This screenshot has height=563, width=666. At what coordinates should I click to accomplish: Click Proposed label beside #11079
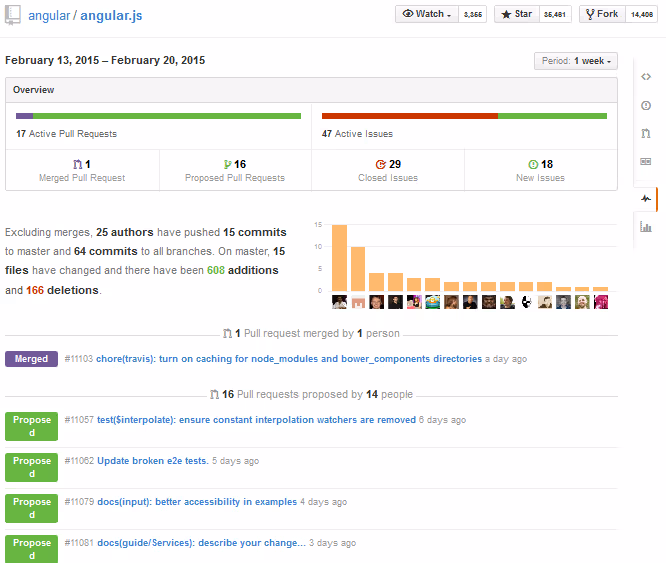tap(31, 508)
